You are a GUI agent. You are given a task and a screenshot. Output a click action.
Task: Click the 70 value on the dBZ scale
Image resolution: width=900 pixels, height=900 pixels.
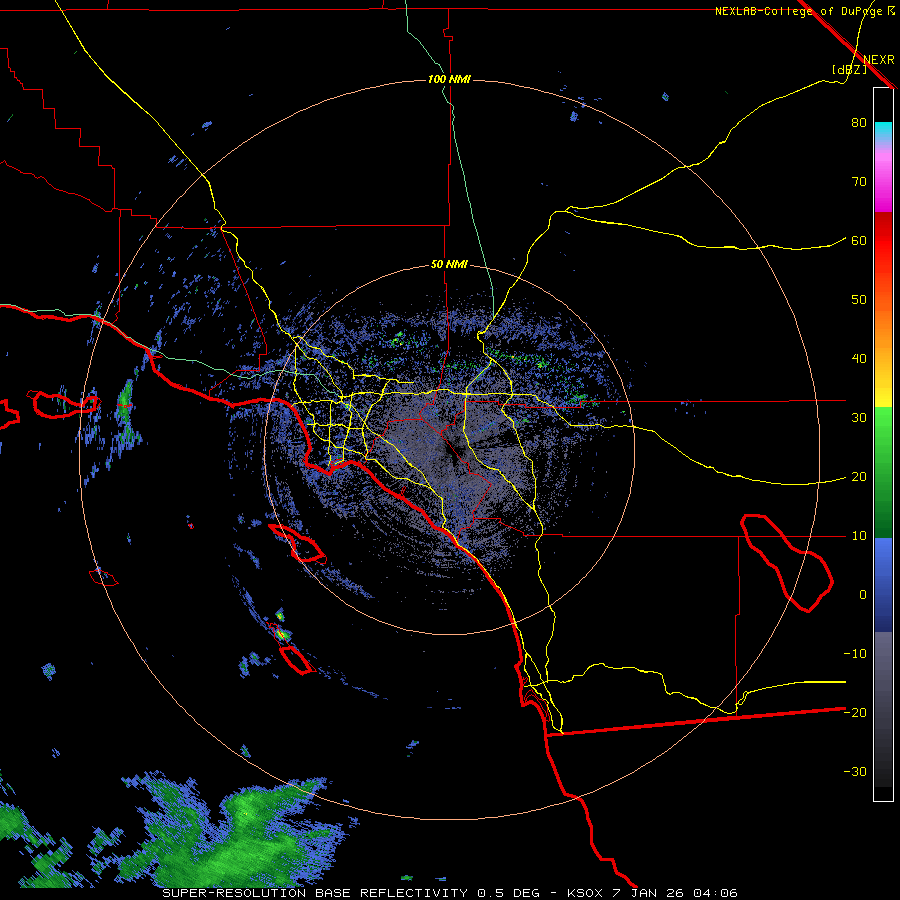click(x=859, y=182)
